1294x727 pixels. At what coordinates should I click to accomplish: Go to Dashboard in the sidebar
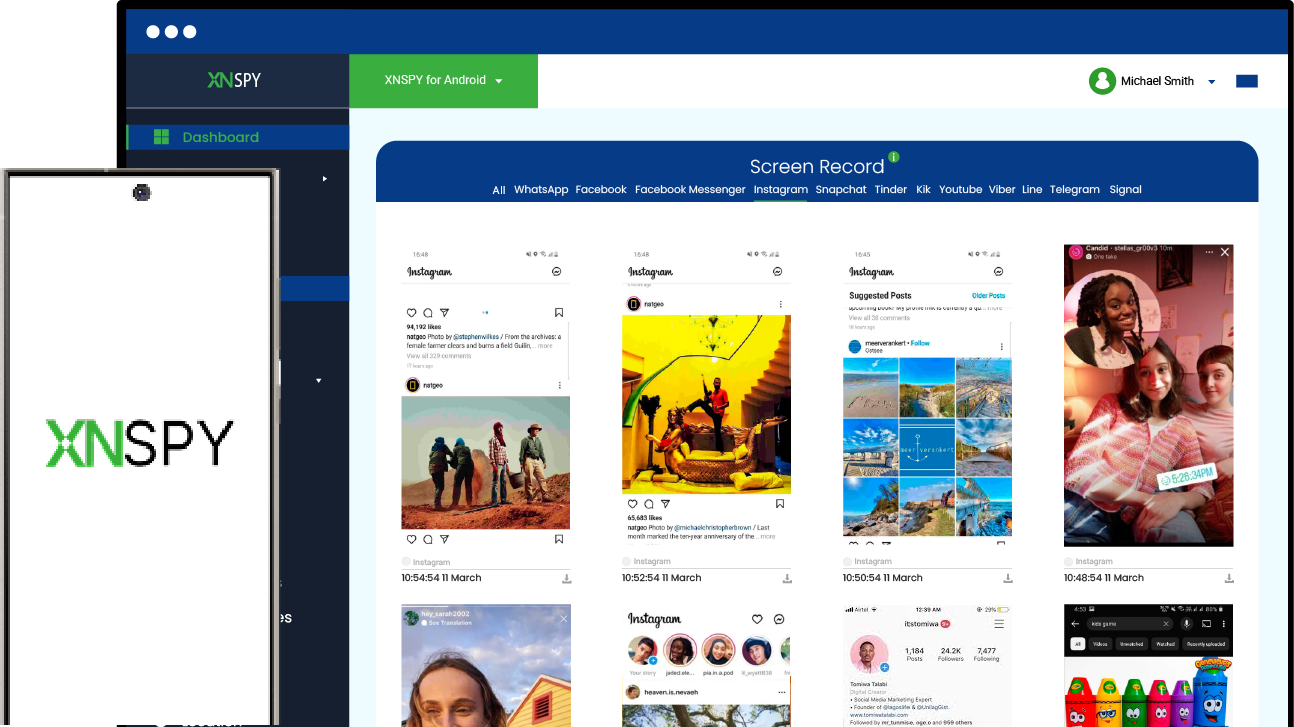pos(220,137)
